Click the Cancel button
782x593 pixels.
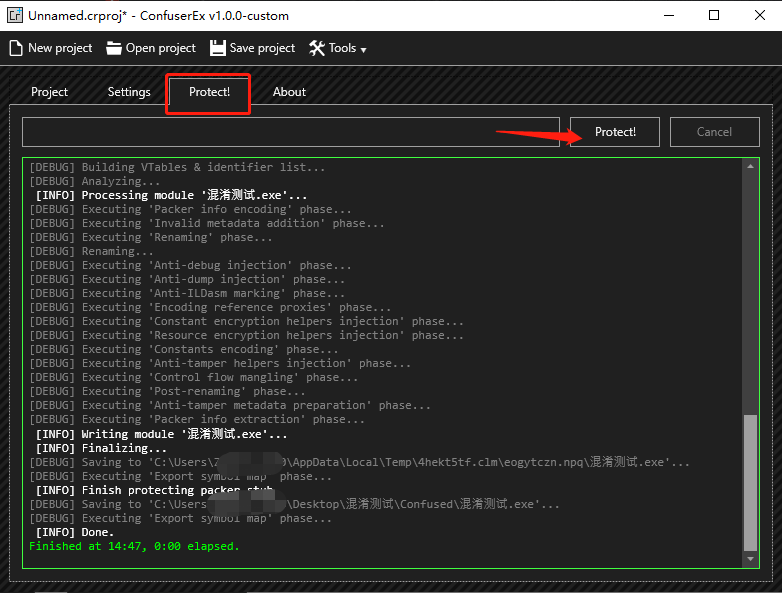click(714, 132)
